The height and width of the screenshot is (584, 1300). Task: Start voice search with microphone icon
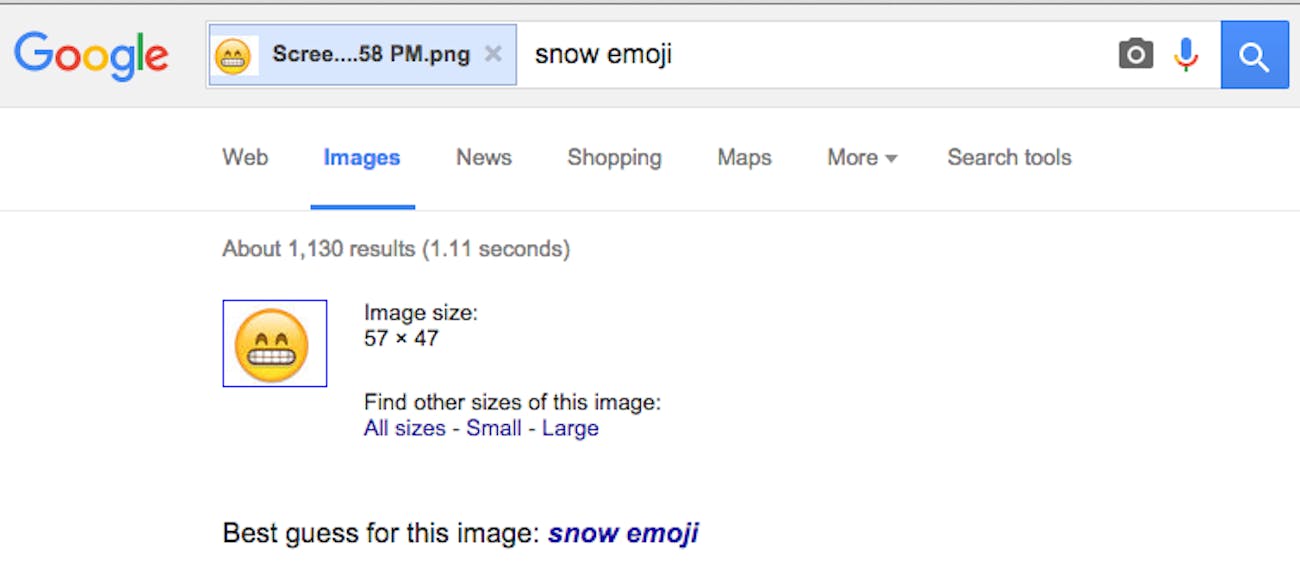coord(1186,54)
